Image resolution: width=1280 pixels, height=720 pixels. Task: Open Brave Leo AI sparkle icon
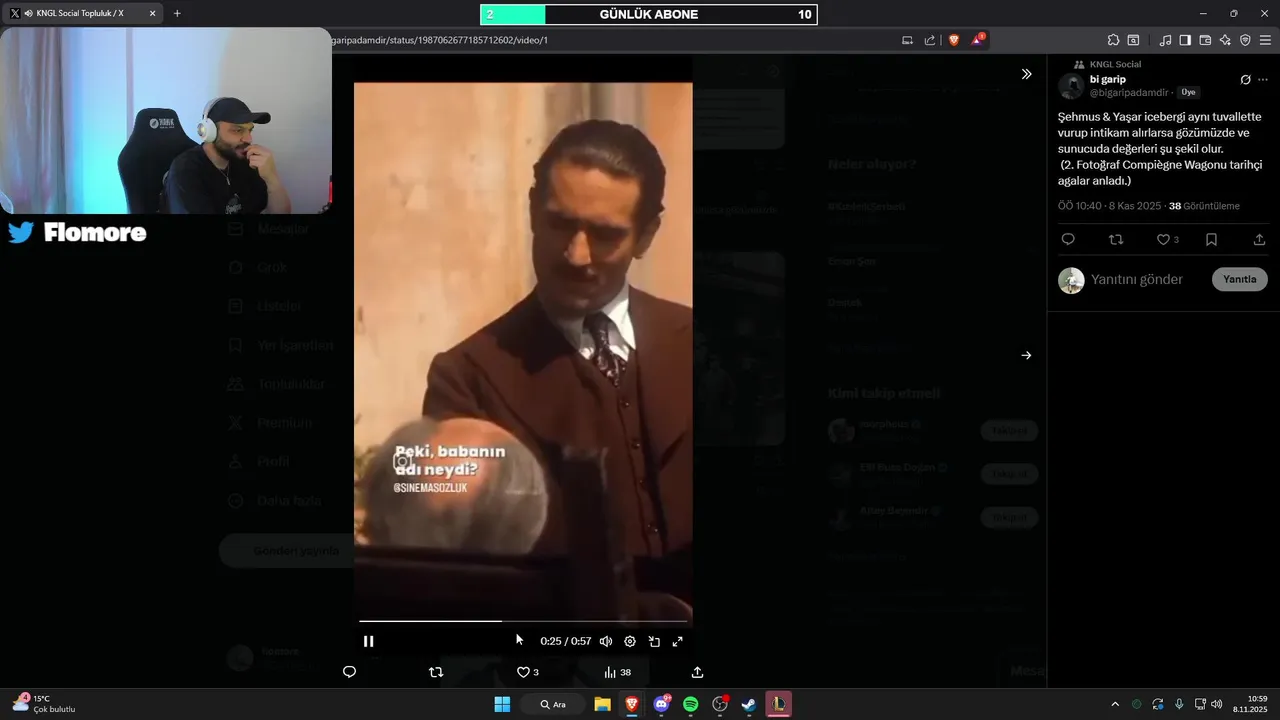(1225, 40)
